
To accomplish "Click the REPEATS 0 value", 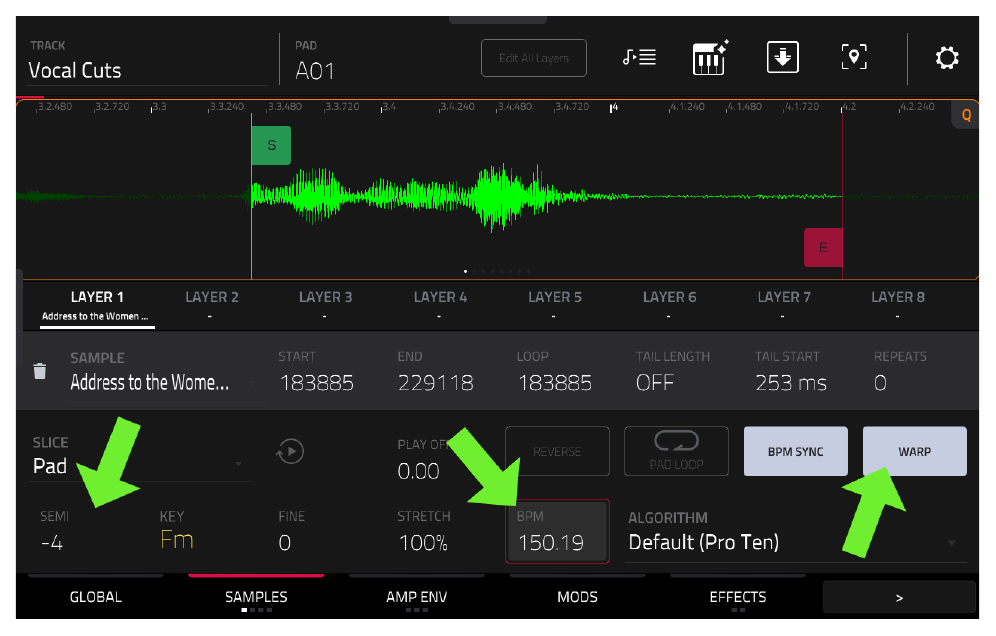I will tap(880, 383).
